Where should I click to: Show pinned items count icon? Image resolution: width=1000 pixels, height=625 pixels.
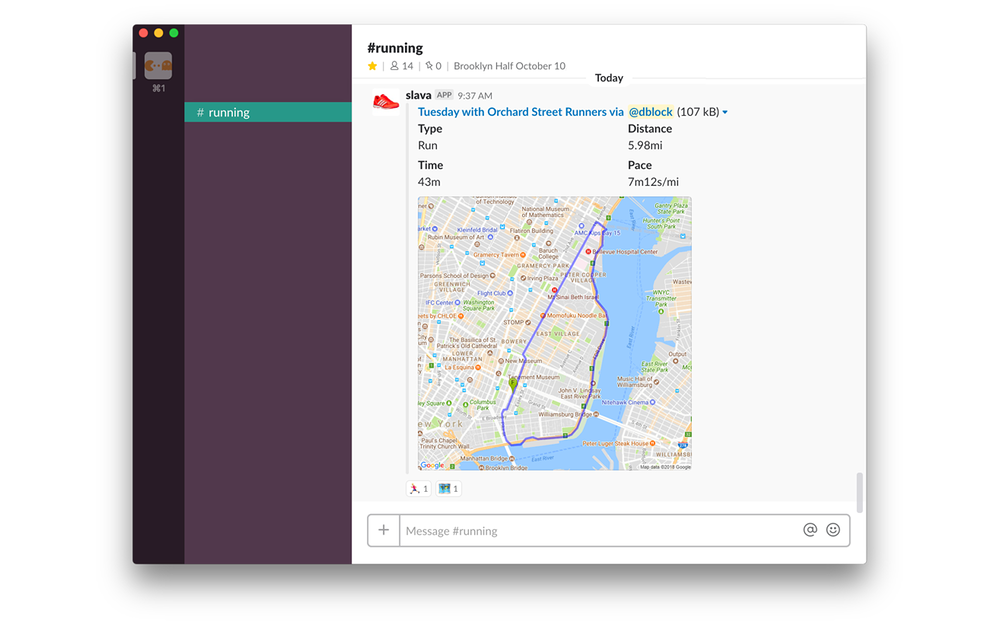point(434,66)
